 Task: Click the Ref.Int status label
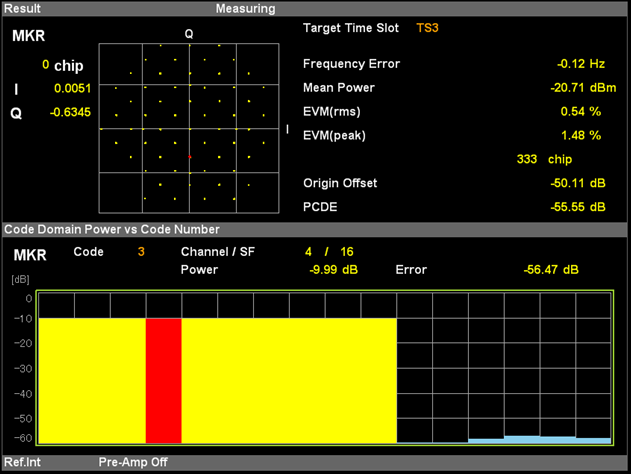click(22, 463)
